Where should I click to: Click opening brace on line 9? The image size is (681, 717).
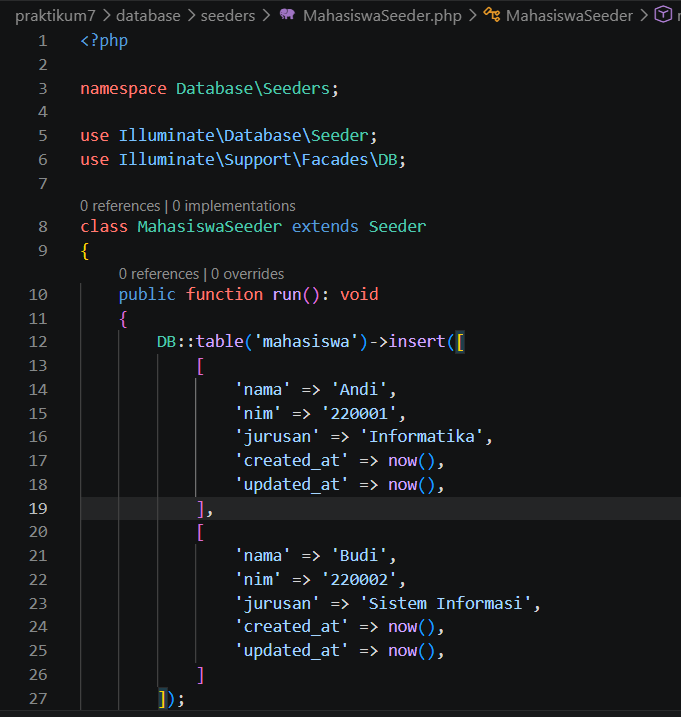click(x=85, y=251)
